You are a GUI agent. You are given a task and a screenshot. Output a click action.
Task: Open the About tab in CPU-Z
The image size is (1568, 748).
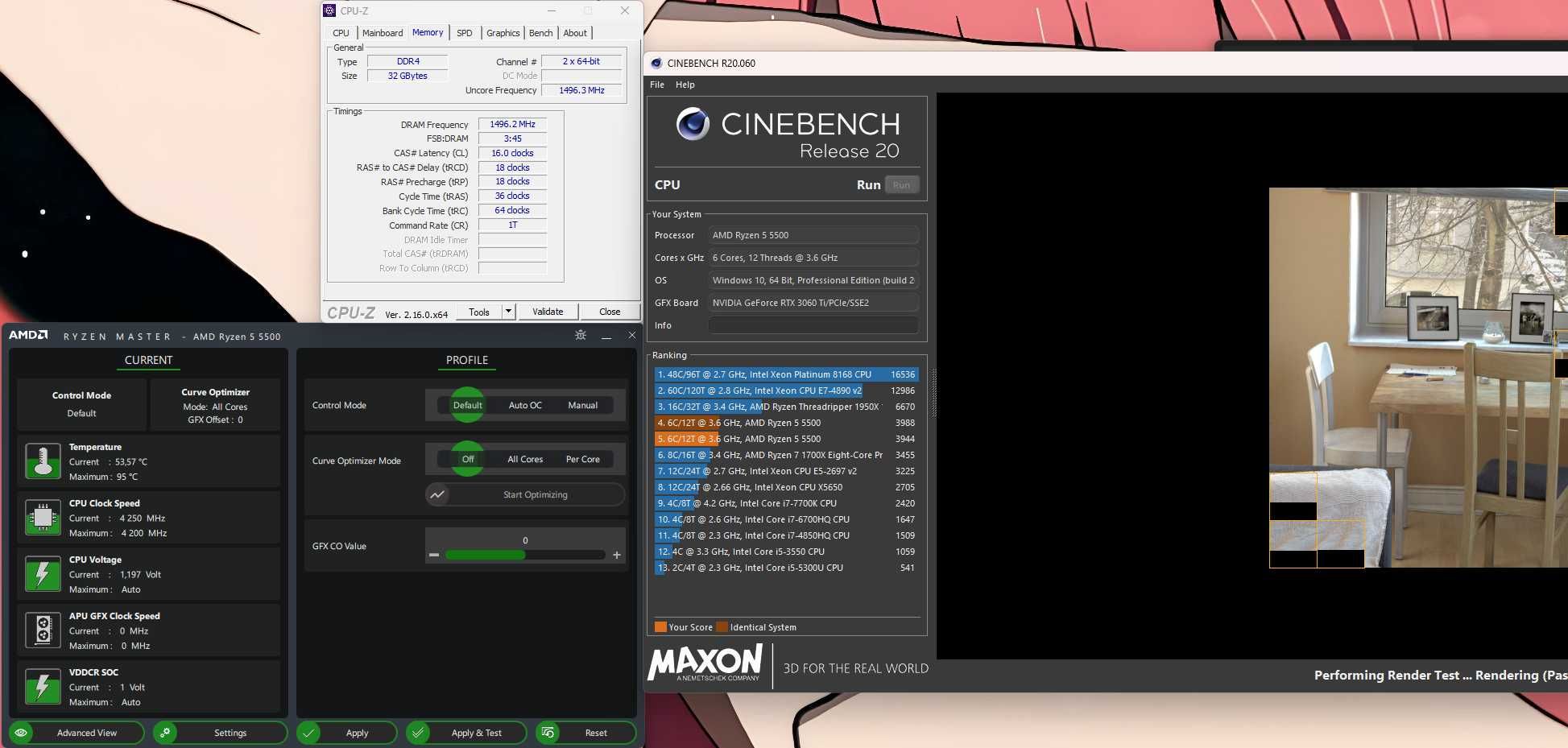pos(575,33)
